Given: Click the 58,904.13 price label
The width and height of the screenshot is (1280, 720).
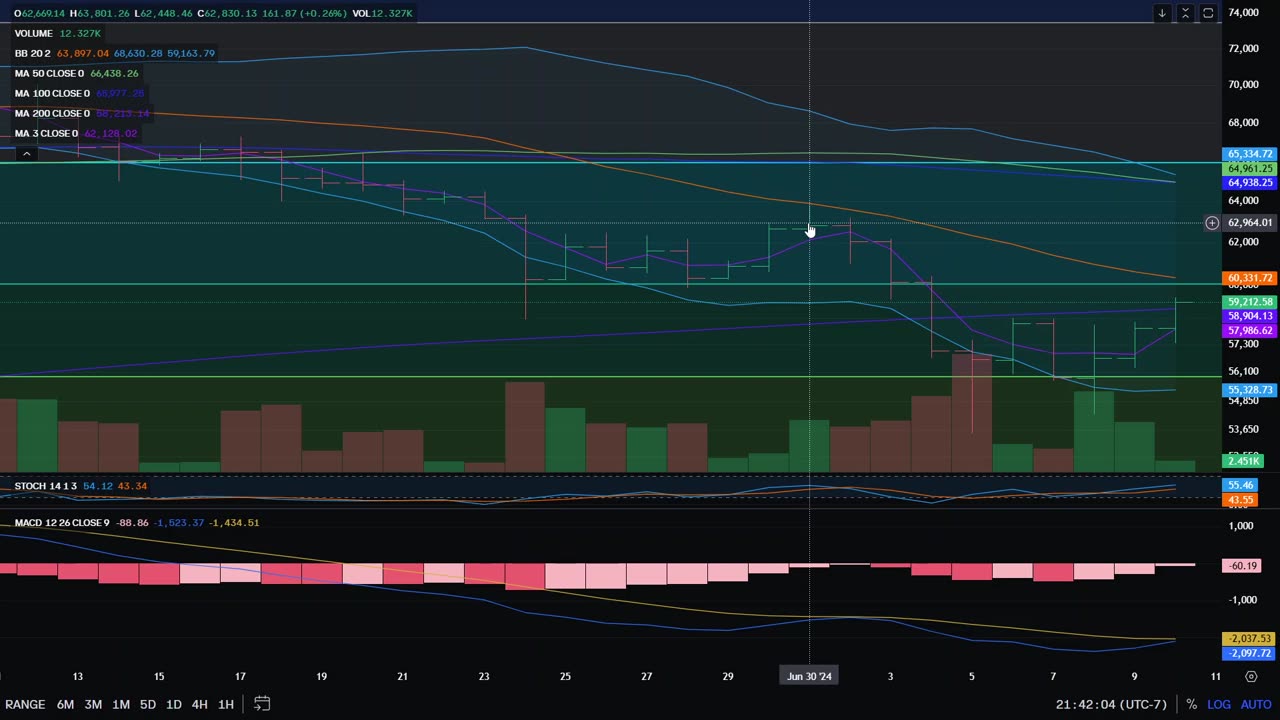Looking at the screenshot, I should [1250, 316].
